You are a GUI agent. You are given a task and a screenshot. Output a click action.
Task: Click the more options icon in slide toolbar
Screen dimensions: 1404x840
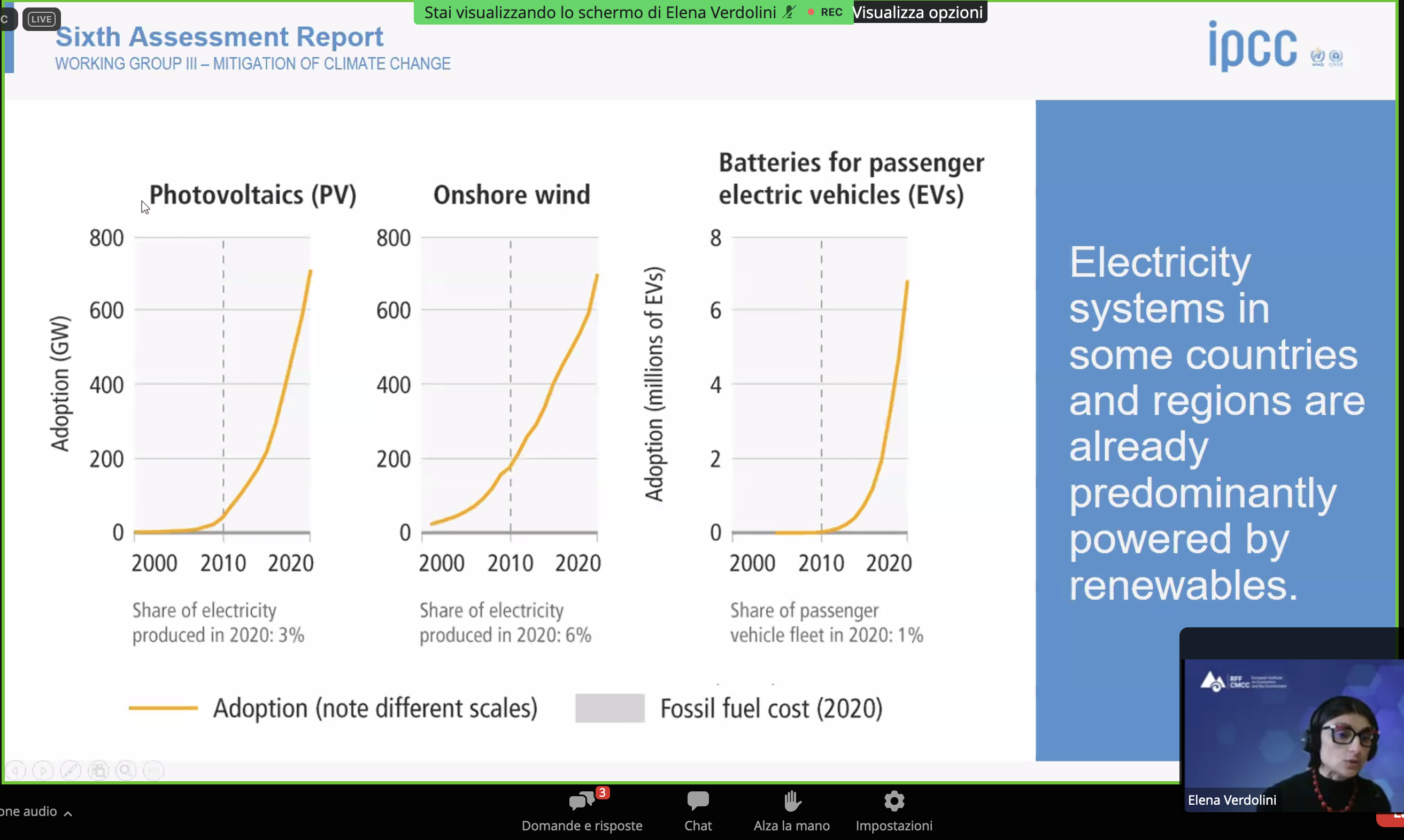pos(153,771)
